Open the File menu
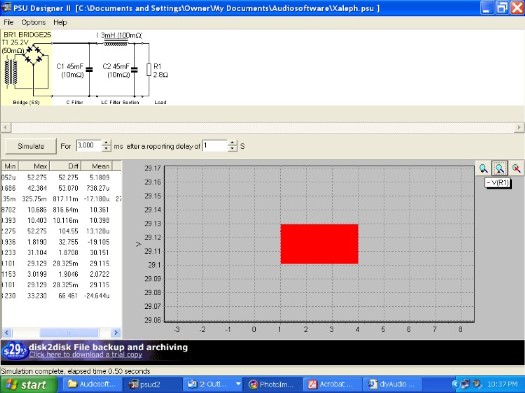 pyautogui.click(x=8, y=22)
